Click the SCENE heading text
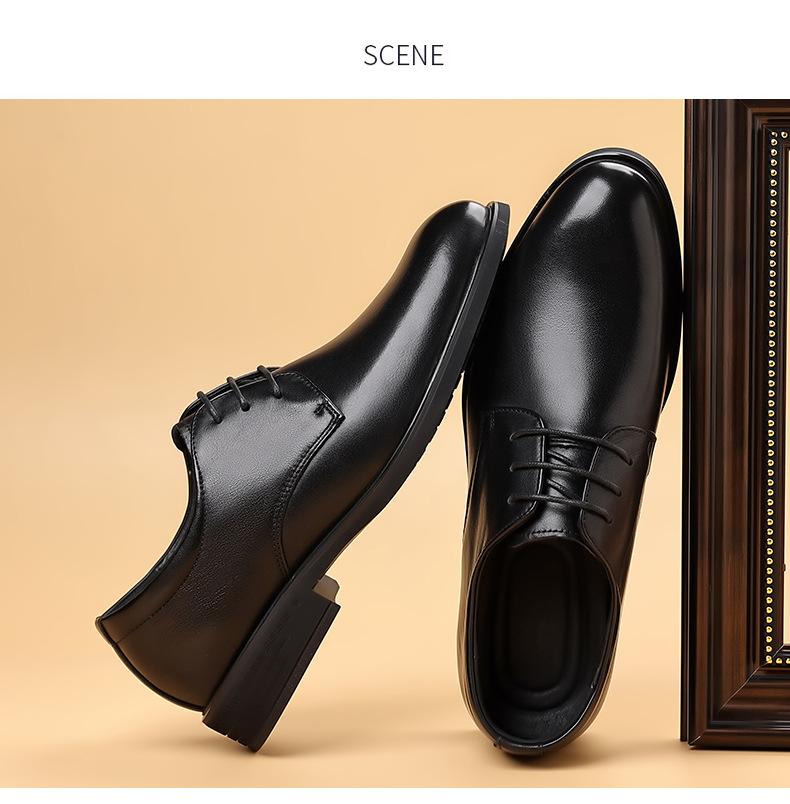The width and height of the screenshot is (790, 804). [403, 55]
